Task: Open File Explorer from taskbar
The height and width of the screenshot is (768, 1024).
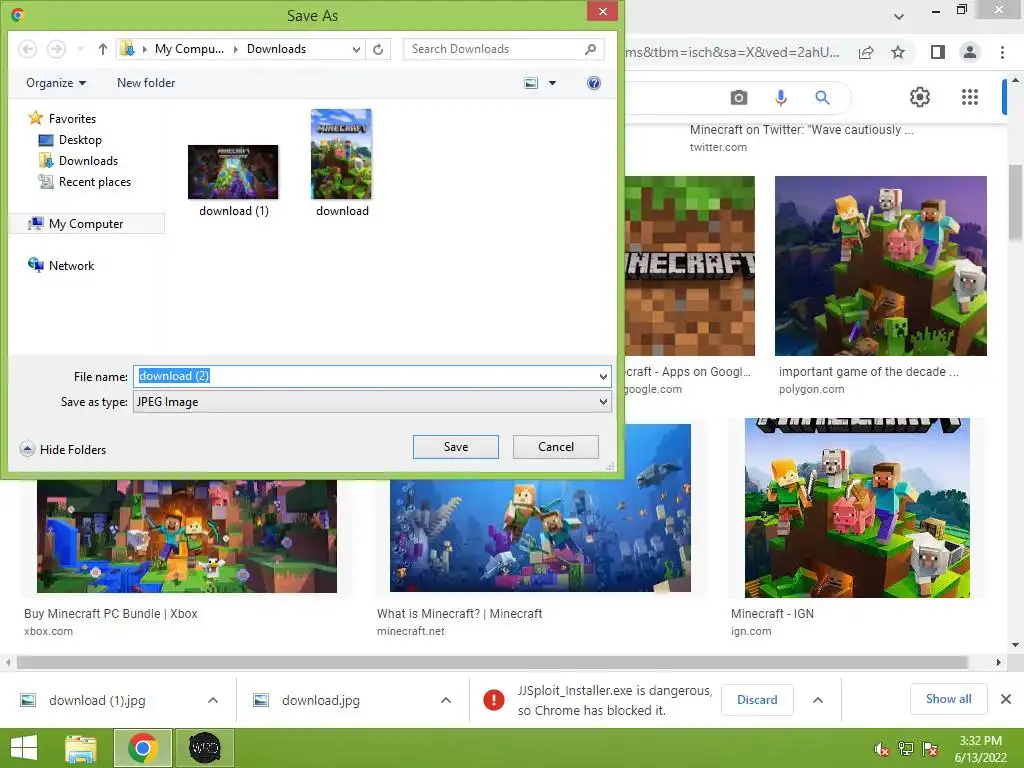Action: (x=81, y=748)
